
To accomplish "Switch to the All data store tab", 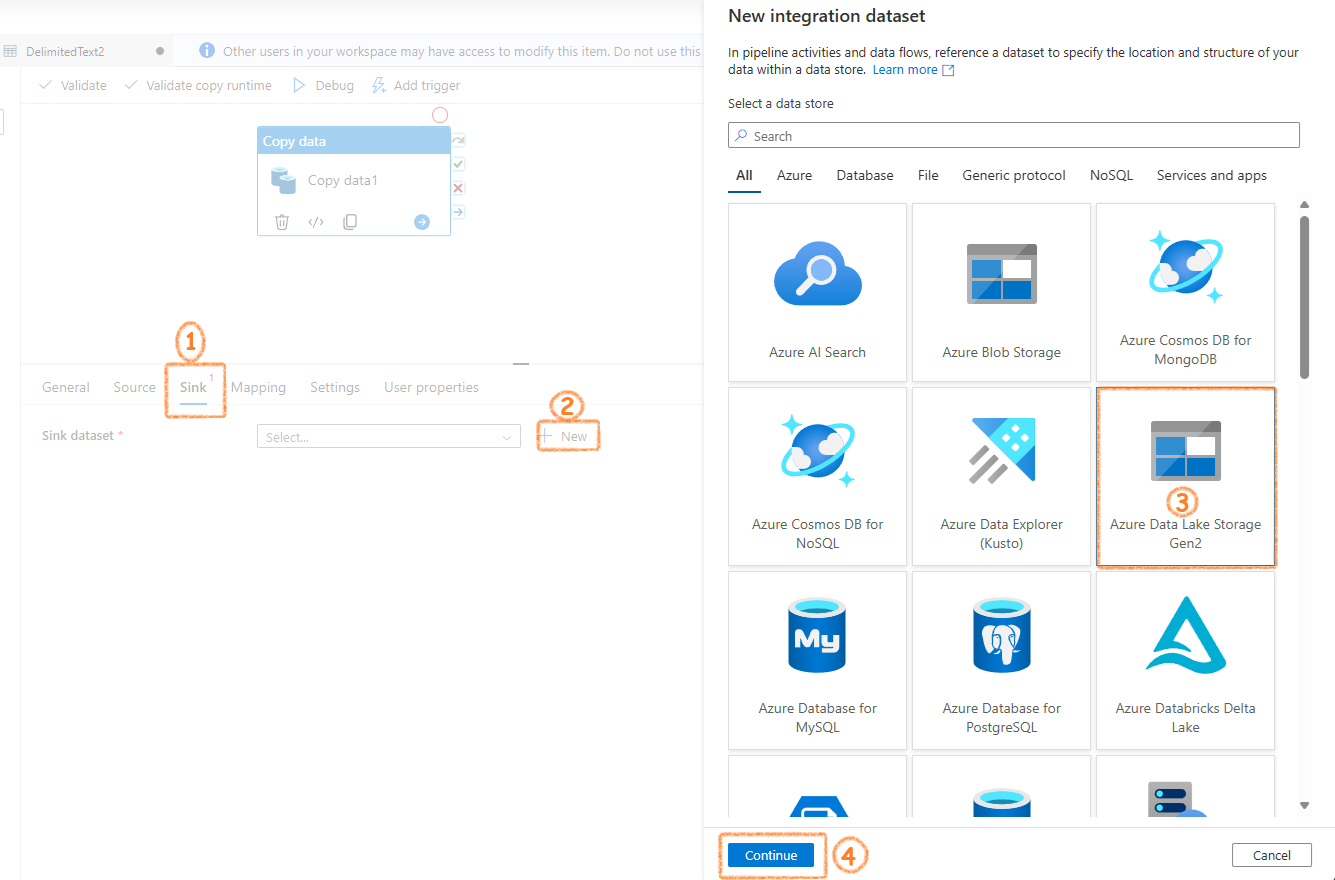I will click(x=744, y=176).
